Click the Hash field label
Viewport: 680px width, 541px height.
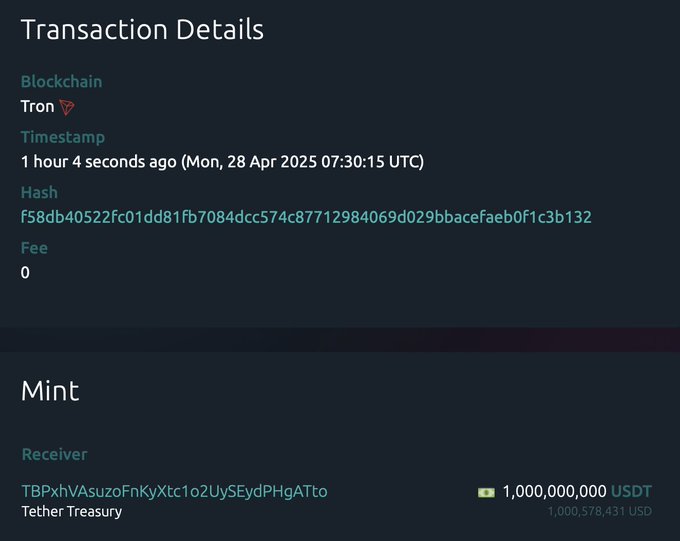click(x=39, y=192)
